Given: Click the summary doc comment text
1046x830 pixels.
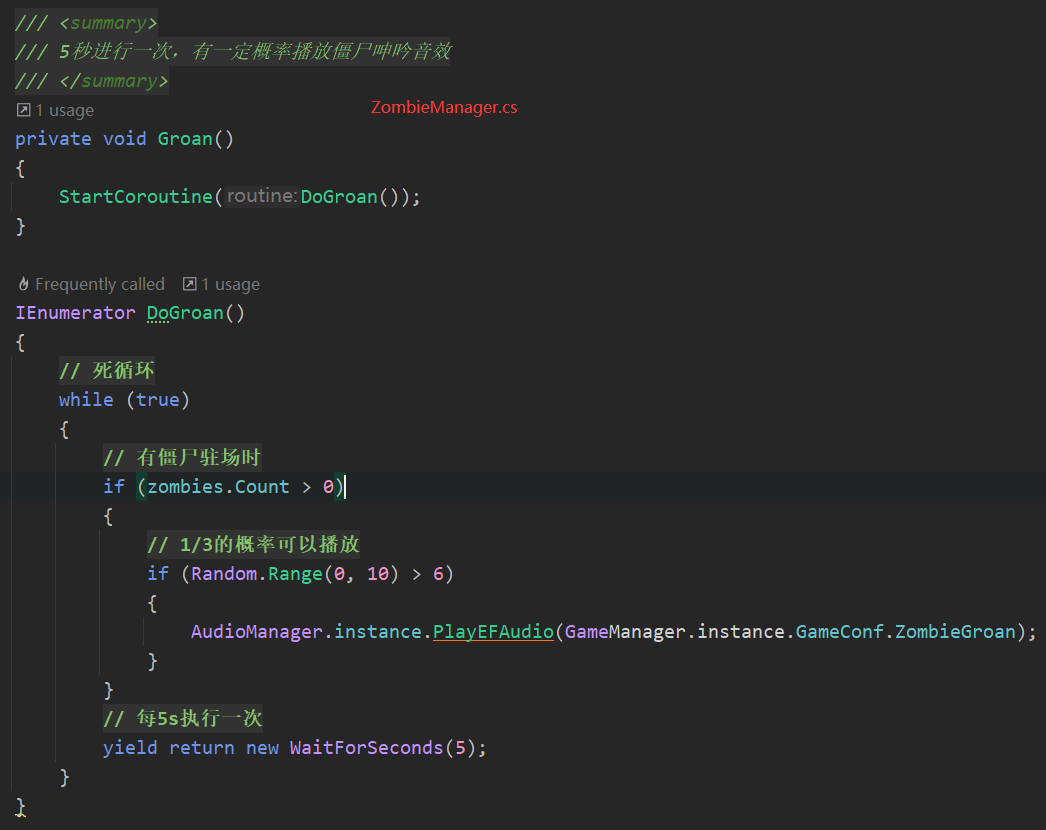Looking at the screenshot, I should point(230,51).
